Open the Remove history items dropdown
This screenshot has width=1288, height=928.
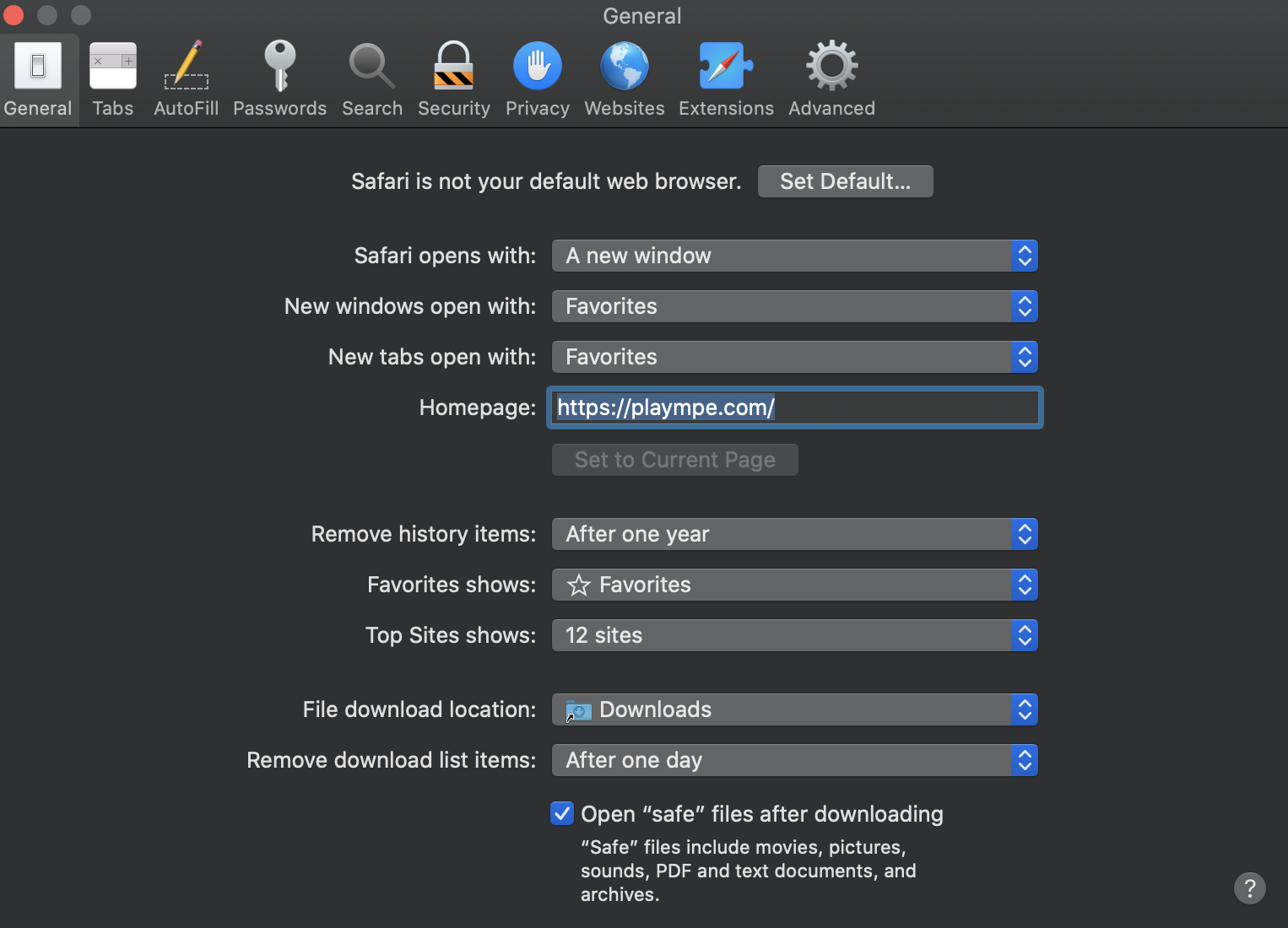point(794,534)
